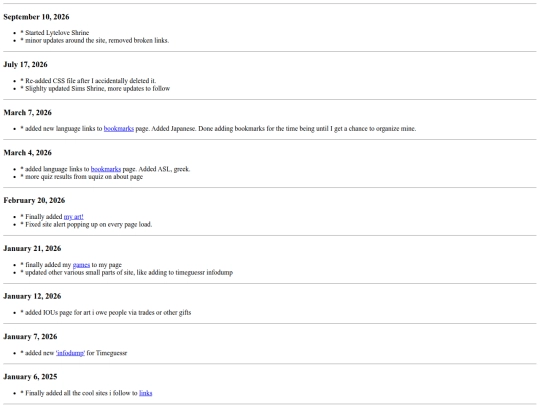The height and width of the screenshot is (405, 540).
Task: Follow the 'my art!' link
Action: [x=73, y=217]
